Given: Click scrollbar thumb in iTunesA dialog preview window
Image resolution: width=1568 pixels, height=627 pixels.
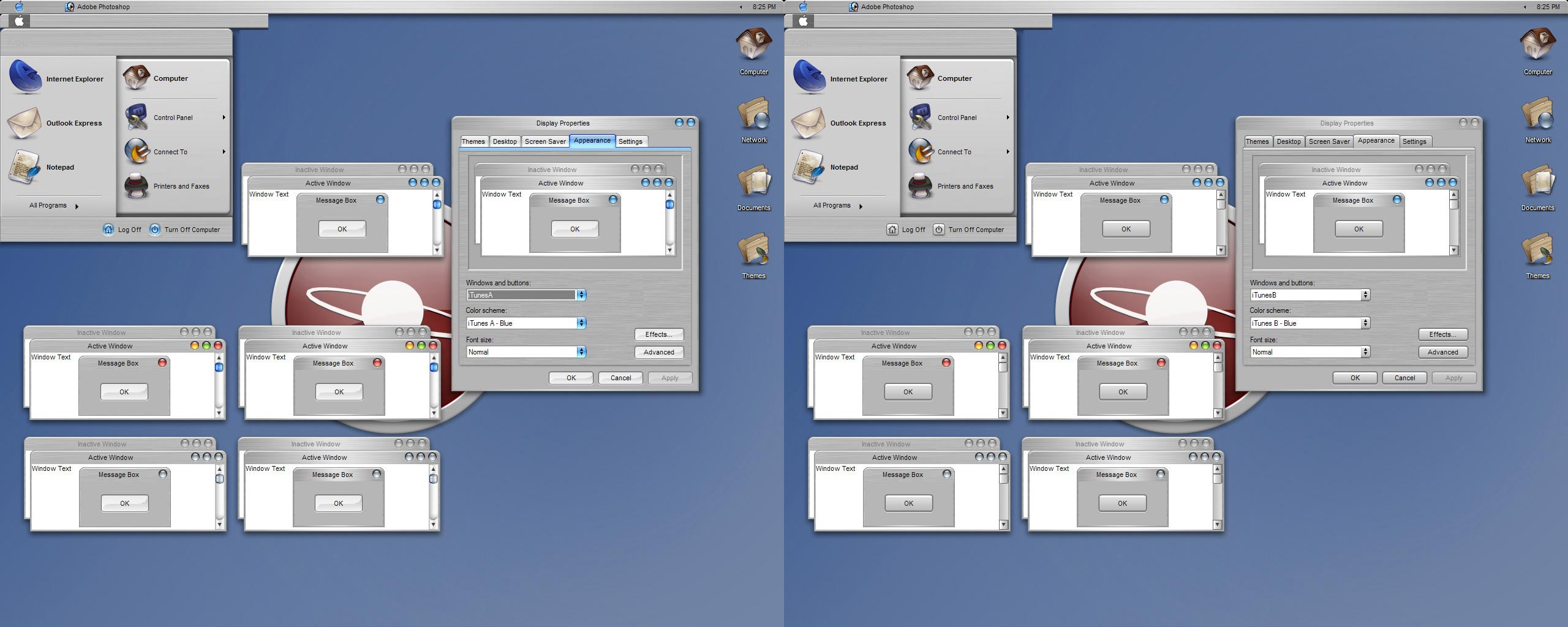Looking at the screenshot, I should pyautogui.click(x=669, y=205).
